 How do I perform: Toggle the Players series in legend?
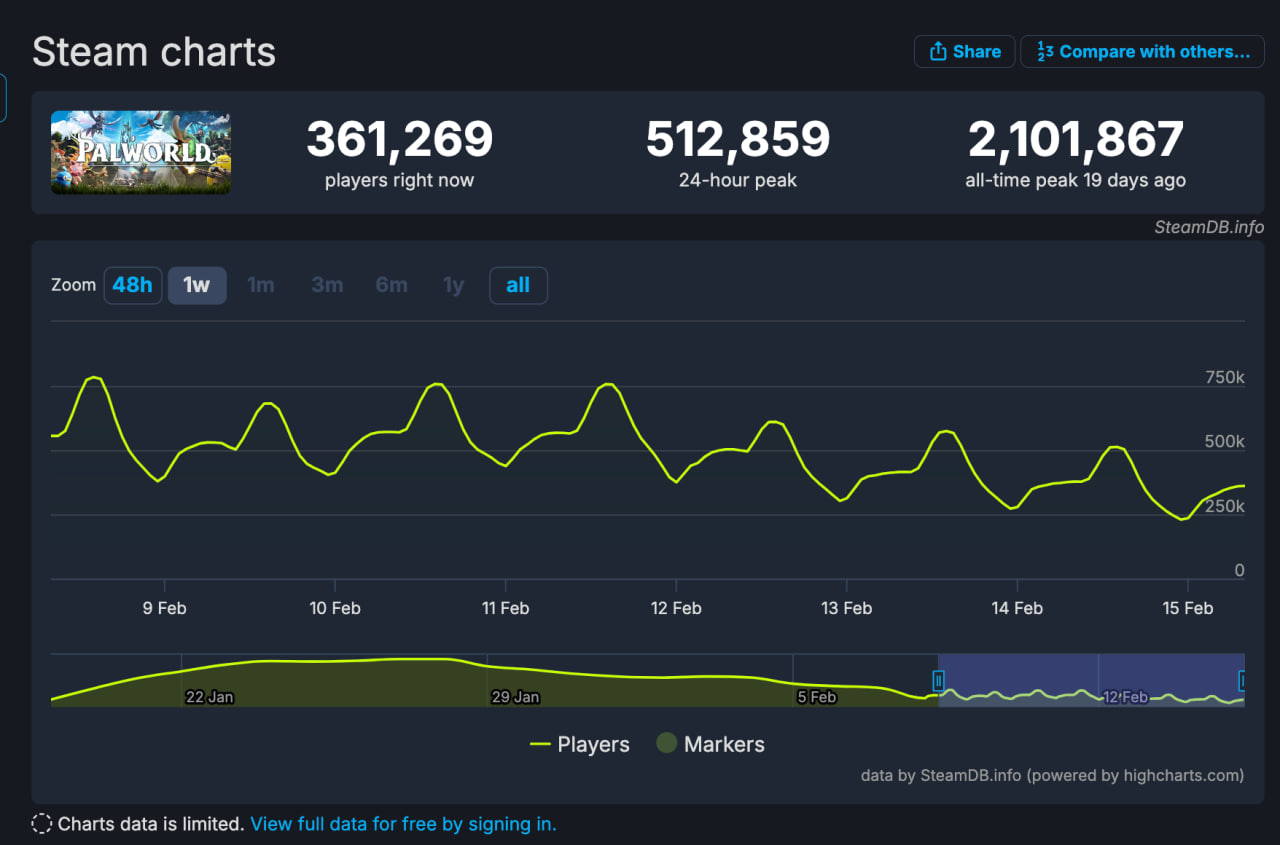pyautogui.click(x=580, y=744)
